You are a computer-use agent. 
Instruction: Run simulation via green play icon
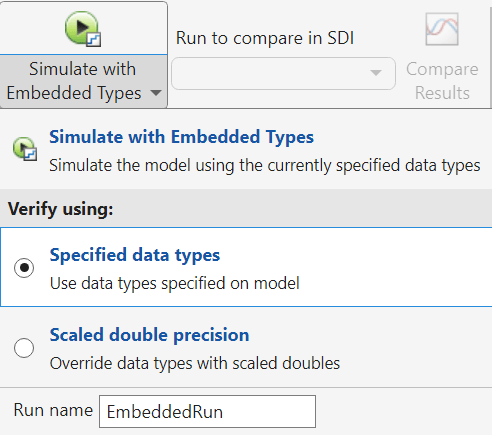83,28
